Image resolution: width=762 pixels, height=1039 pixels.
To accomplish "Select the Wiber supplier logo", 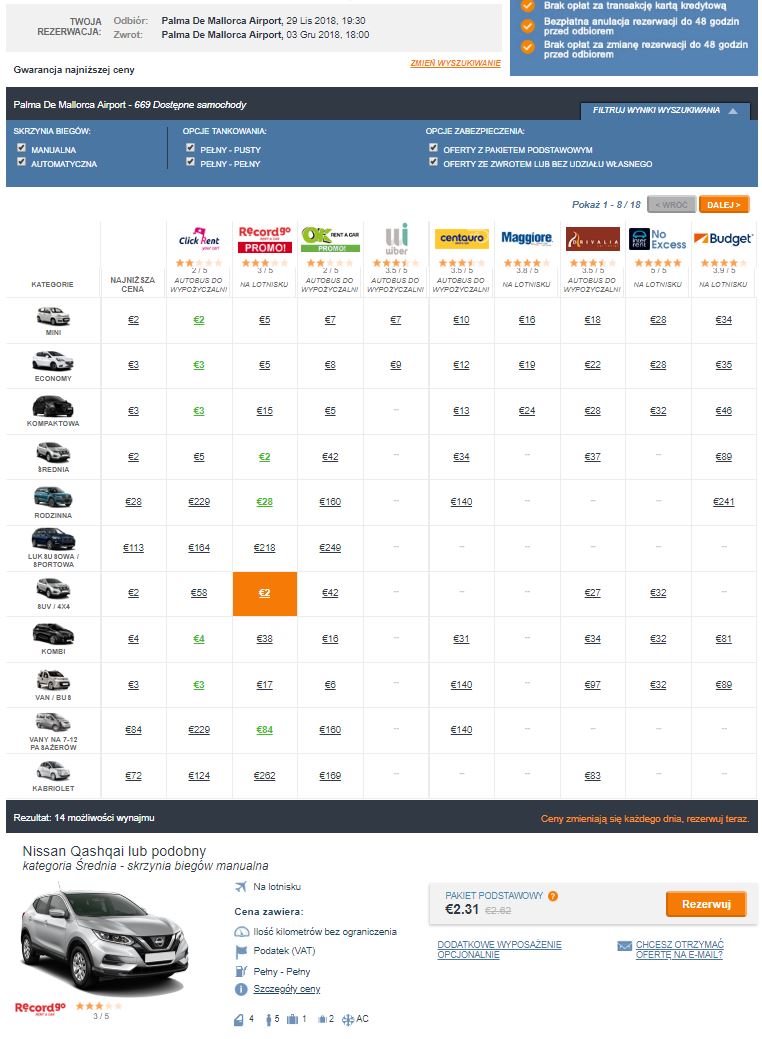I will click(x=396, y=239).
